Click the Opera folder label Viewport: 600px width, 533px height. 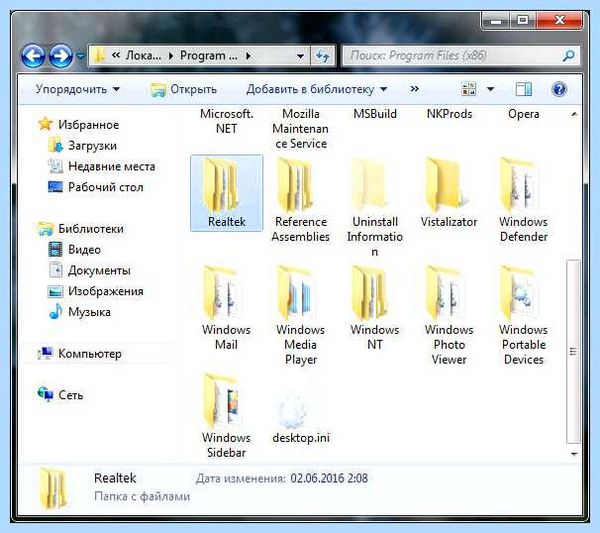click(x=523, y=114)
